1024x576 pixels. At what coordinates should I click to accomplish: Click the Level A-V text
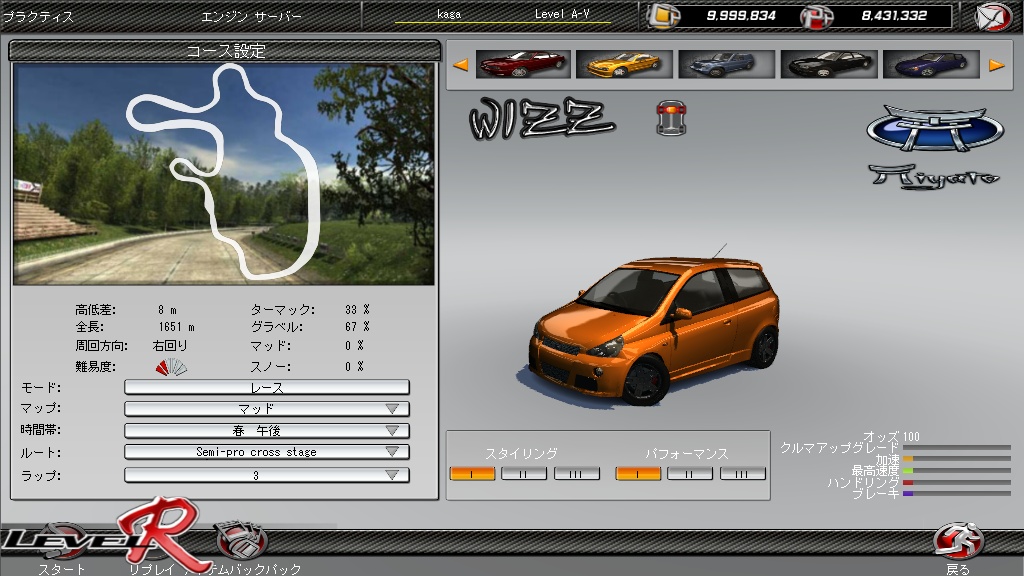click(x=562, y=14)
